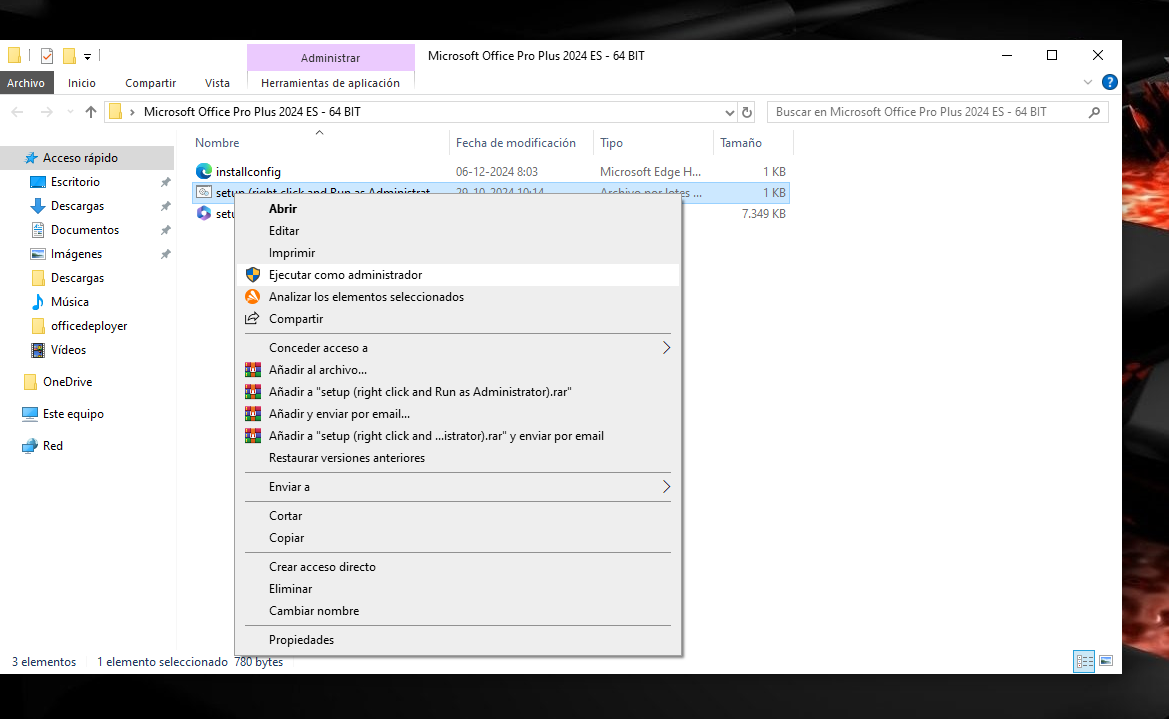
Task: Switch to the Compartir ribbon tab
Action: 151,83
